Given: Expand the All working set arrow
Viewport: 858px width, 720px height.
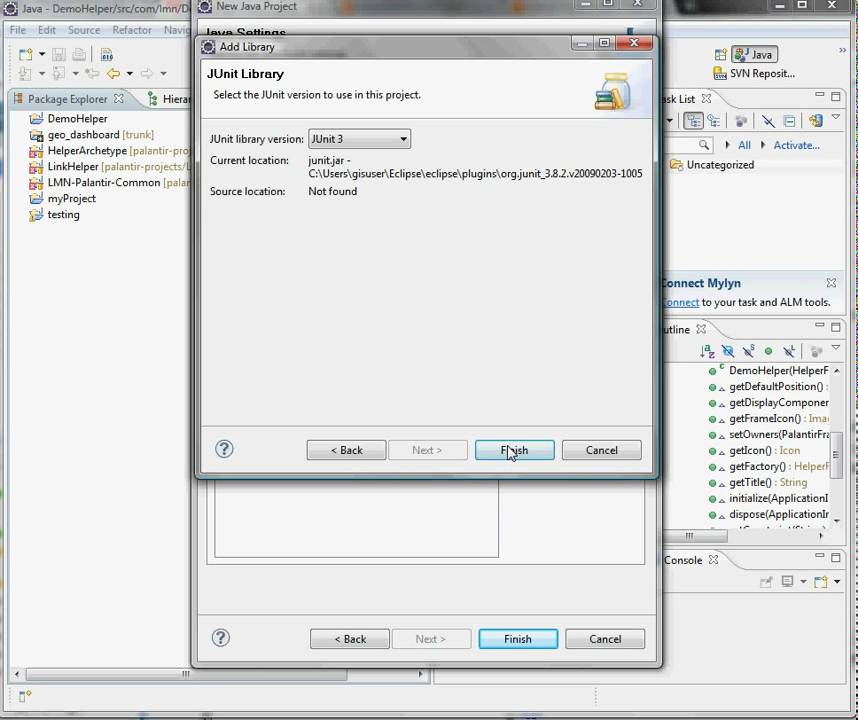Looking at the screenshot, I should tap(728, 145).
